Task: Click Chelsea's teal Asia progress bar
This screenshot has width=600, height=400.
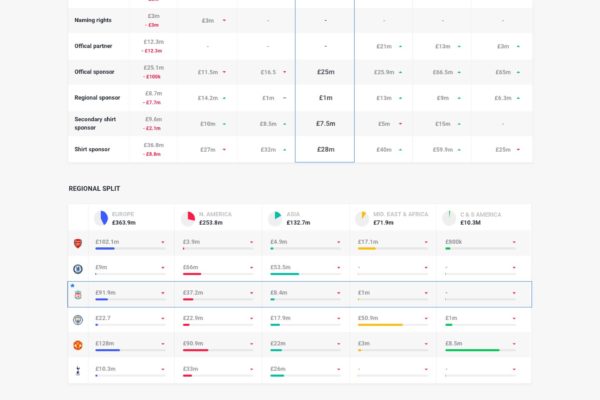Action: click(x=285, y=274)
